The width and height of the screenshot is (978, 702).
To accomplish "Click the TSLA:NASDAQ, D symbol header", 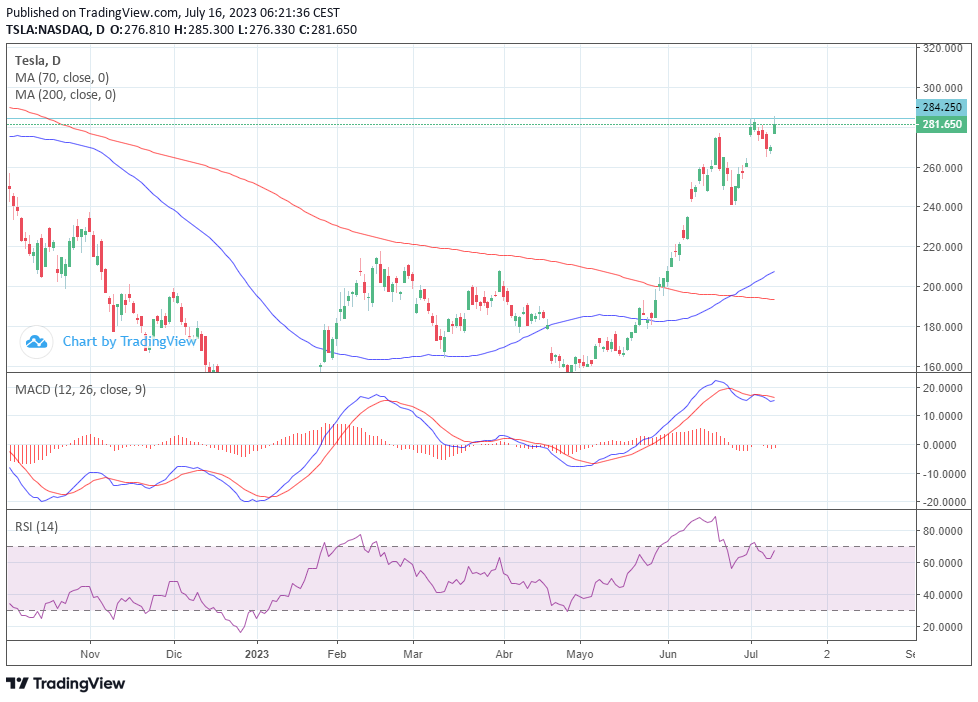I will point(56,29).
